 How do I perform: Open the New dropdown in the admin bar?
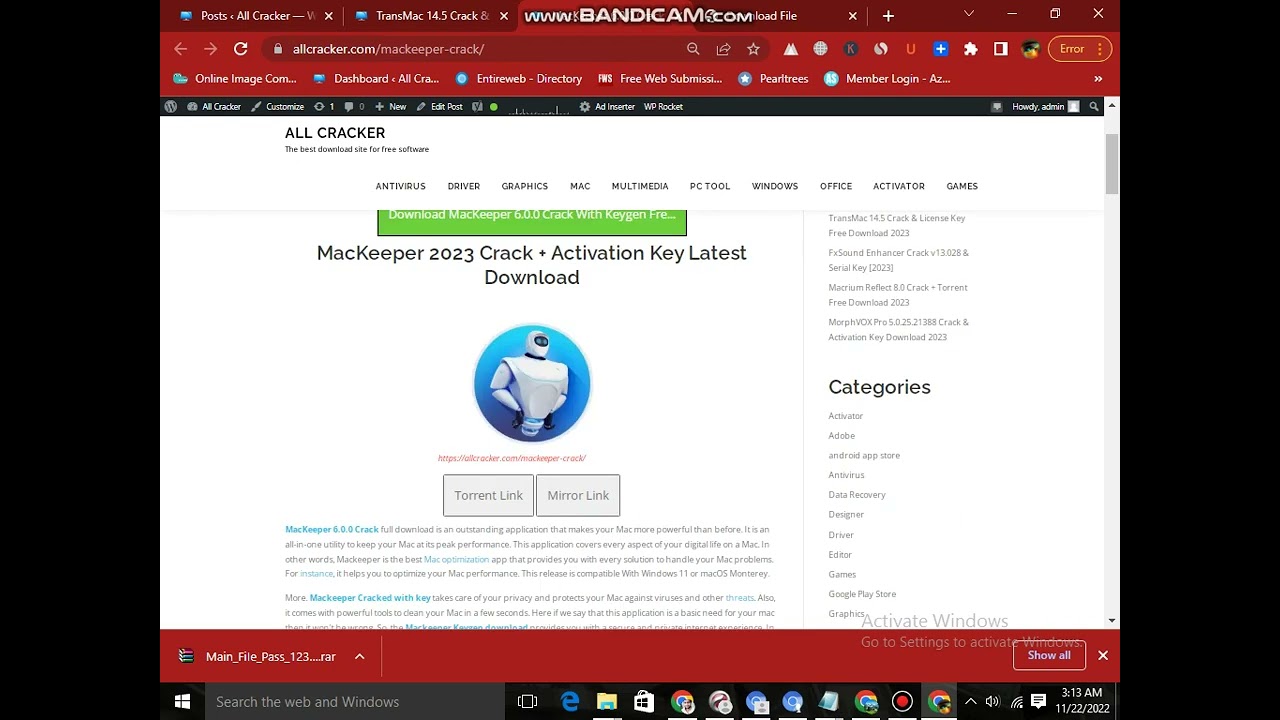391,106
